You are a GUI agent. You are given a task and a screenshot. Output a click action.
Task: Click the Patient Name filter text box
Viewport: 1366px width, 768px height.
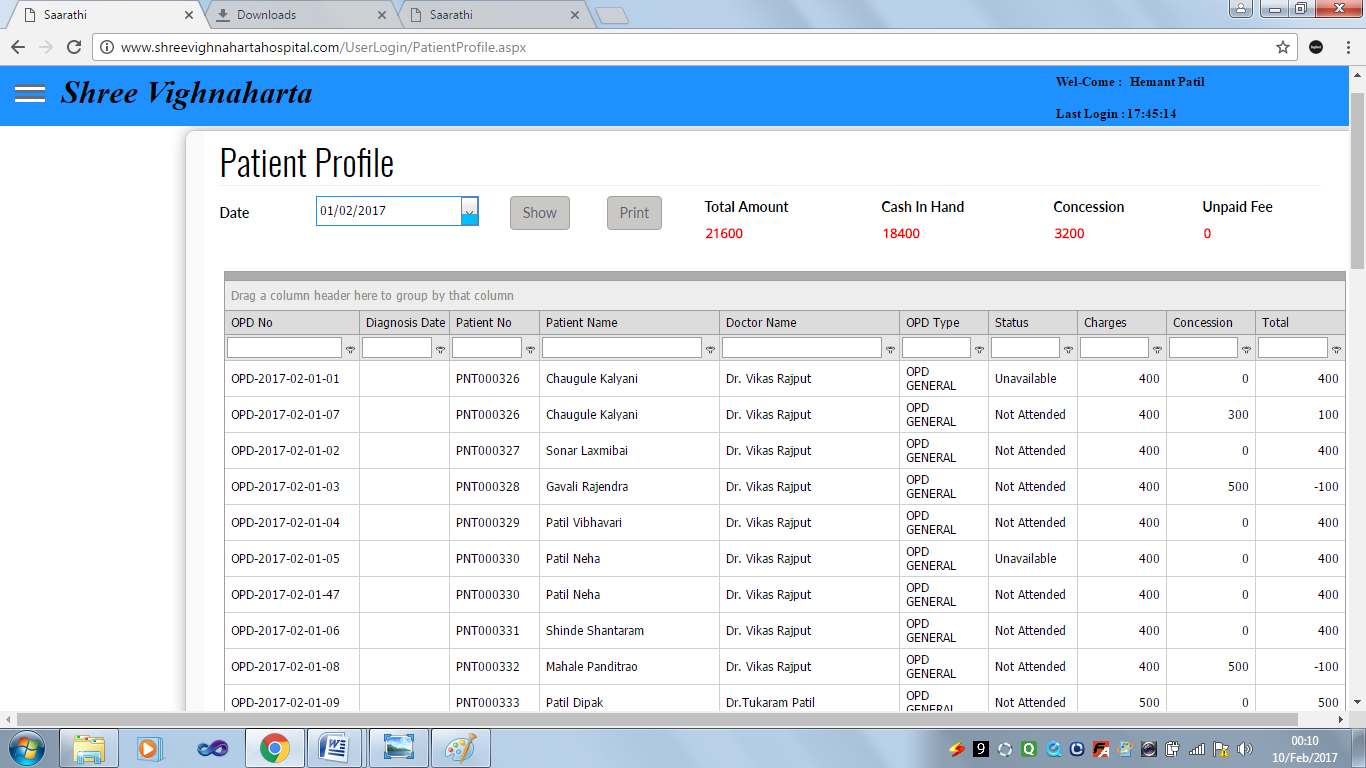[x=621, y=348]
